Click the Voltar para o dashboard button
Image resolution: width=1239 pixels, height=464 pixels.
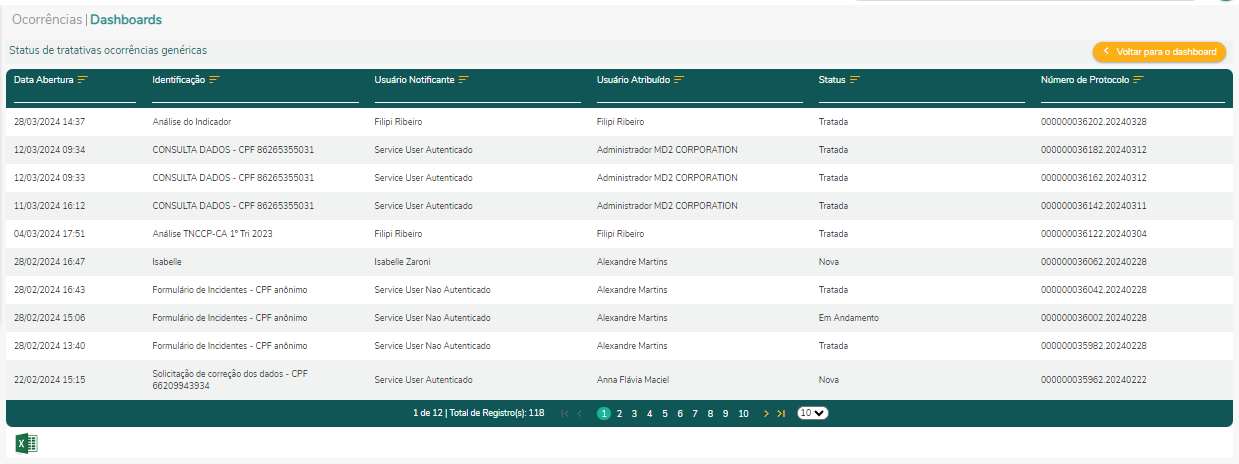(x=1160, y=51)
